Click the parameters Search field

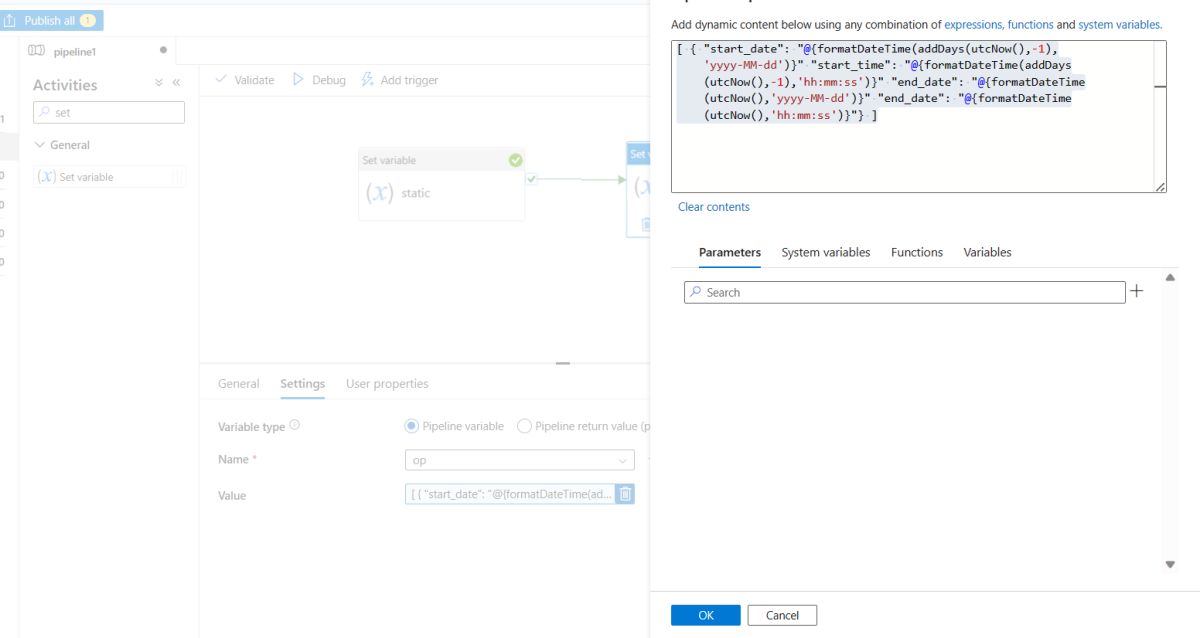pyautogui.click(x=905, y=292)
